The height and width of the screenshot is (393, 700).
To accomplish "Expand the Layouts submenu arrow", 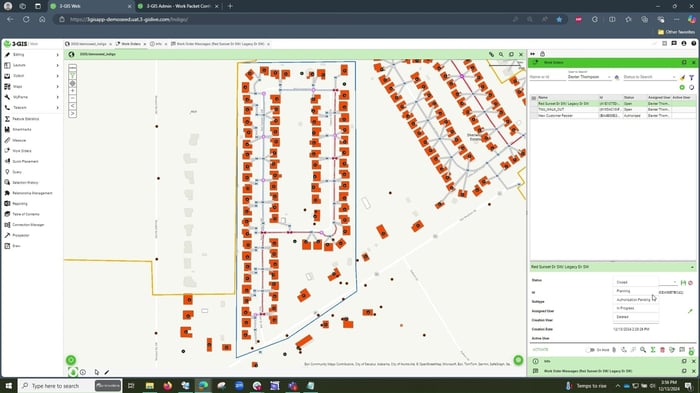I will (x=58, y=65).
